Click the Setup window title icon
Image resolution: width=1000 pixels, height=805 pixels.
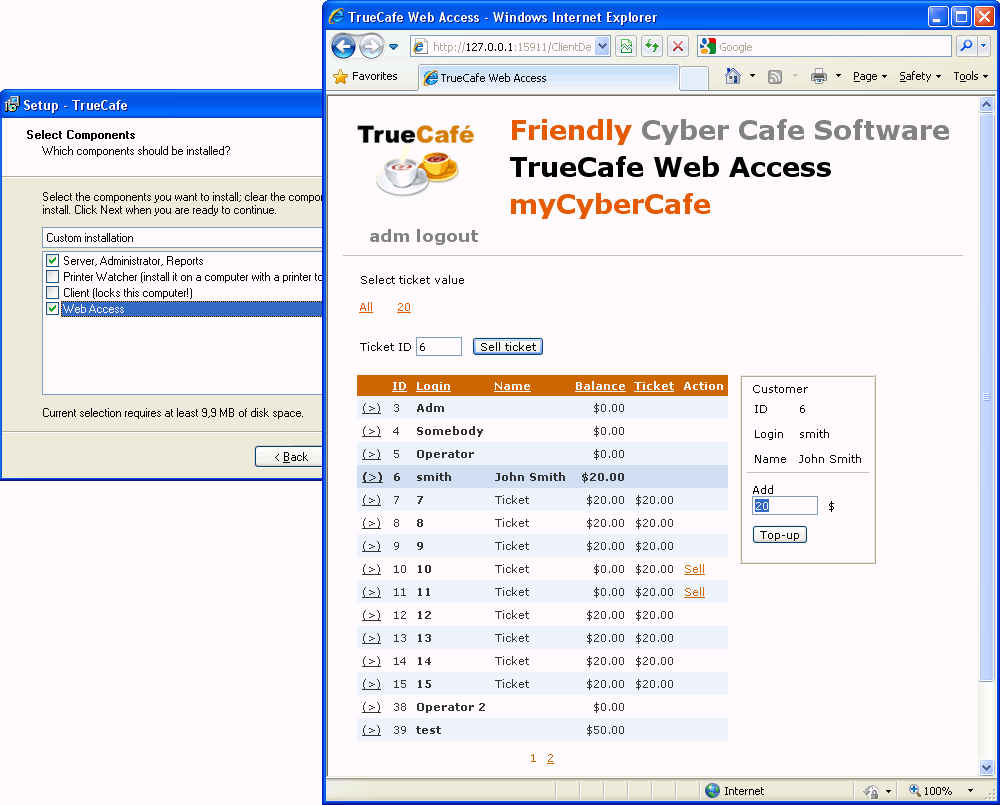point(11,105)
